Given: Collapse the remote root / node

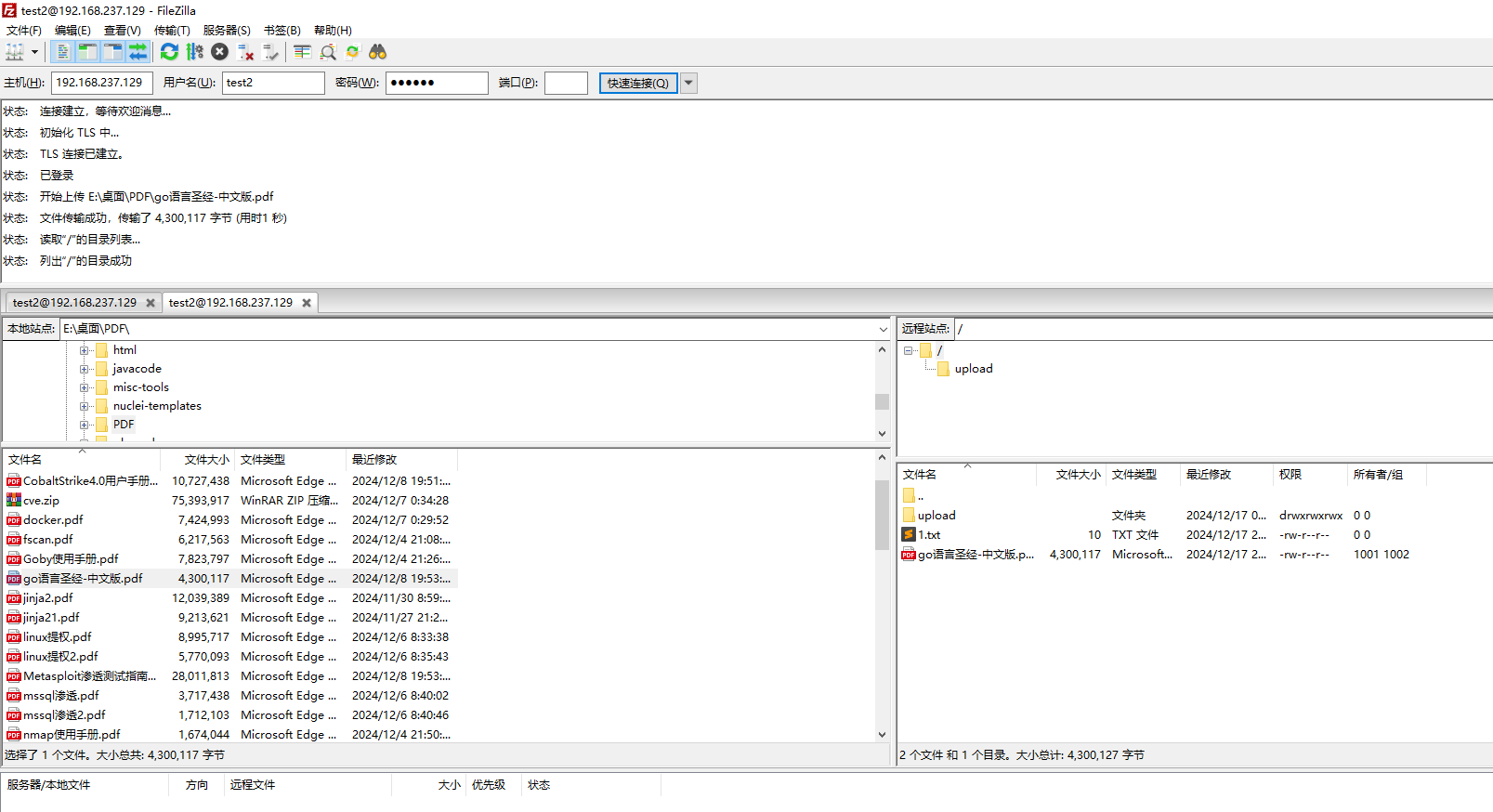Looking at the screenshot, I should click(909, 350).
